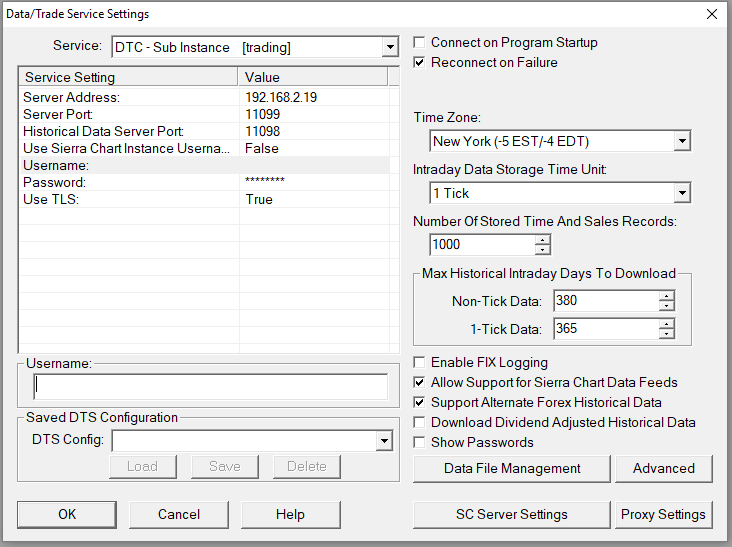This screenshot has height=547, width=732.
Task: Decrease 1-Tick Data days value
Action: [667, 334]
